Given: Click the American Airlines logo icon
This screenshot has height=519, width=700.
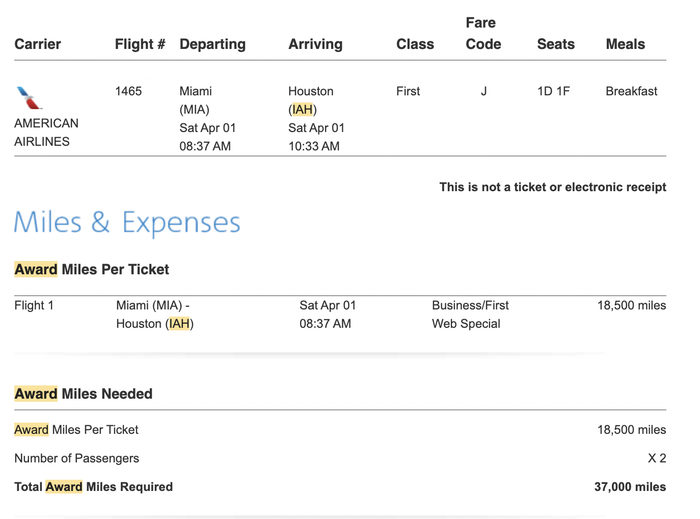Looking at the screenshot, I should point(29,98).
